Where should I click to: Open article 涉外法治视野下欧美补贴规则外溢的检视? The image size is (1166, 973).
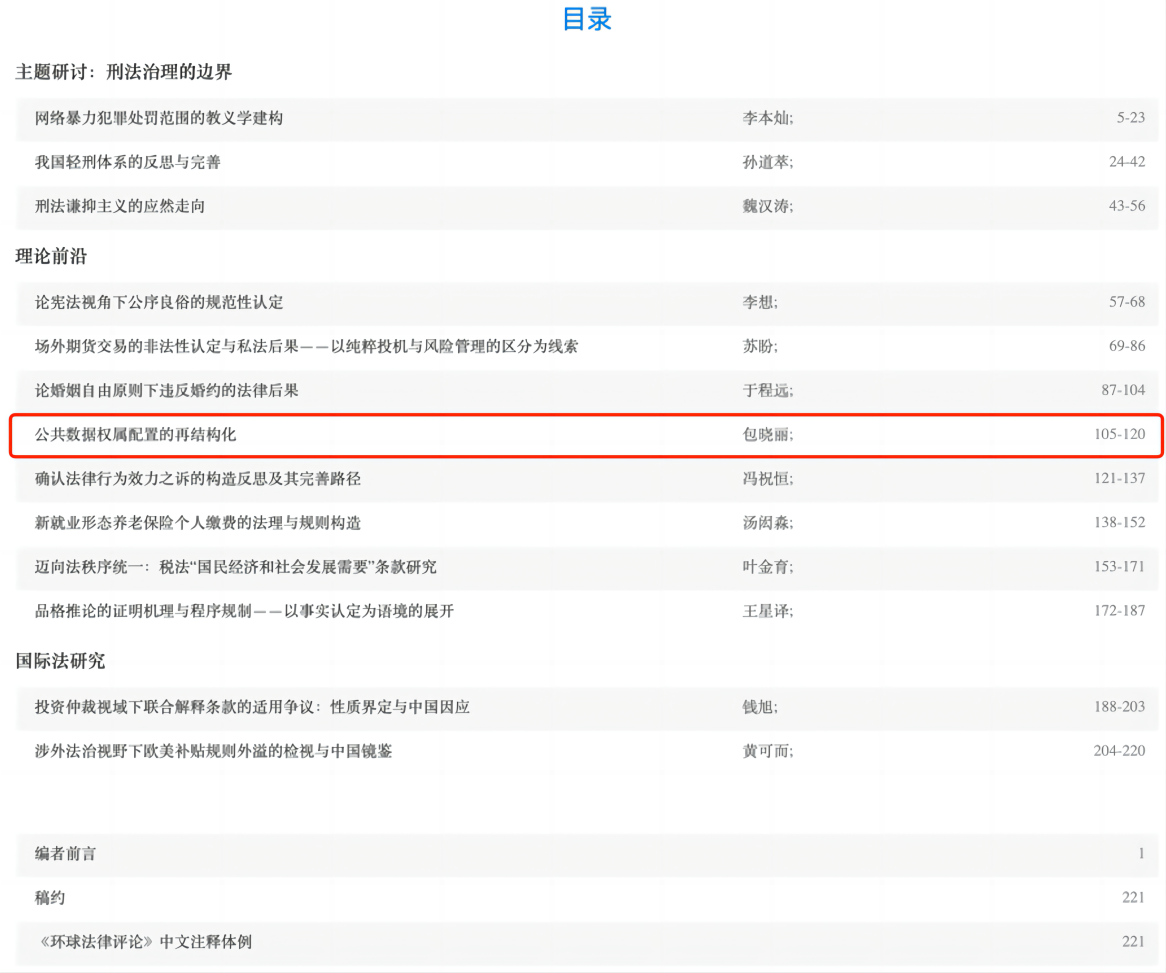pyautogui.click(x=213, y=751)
